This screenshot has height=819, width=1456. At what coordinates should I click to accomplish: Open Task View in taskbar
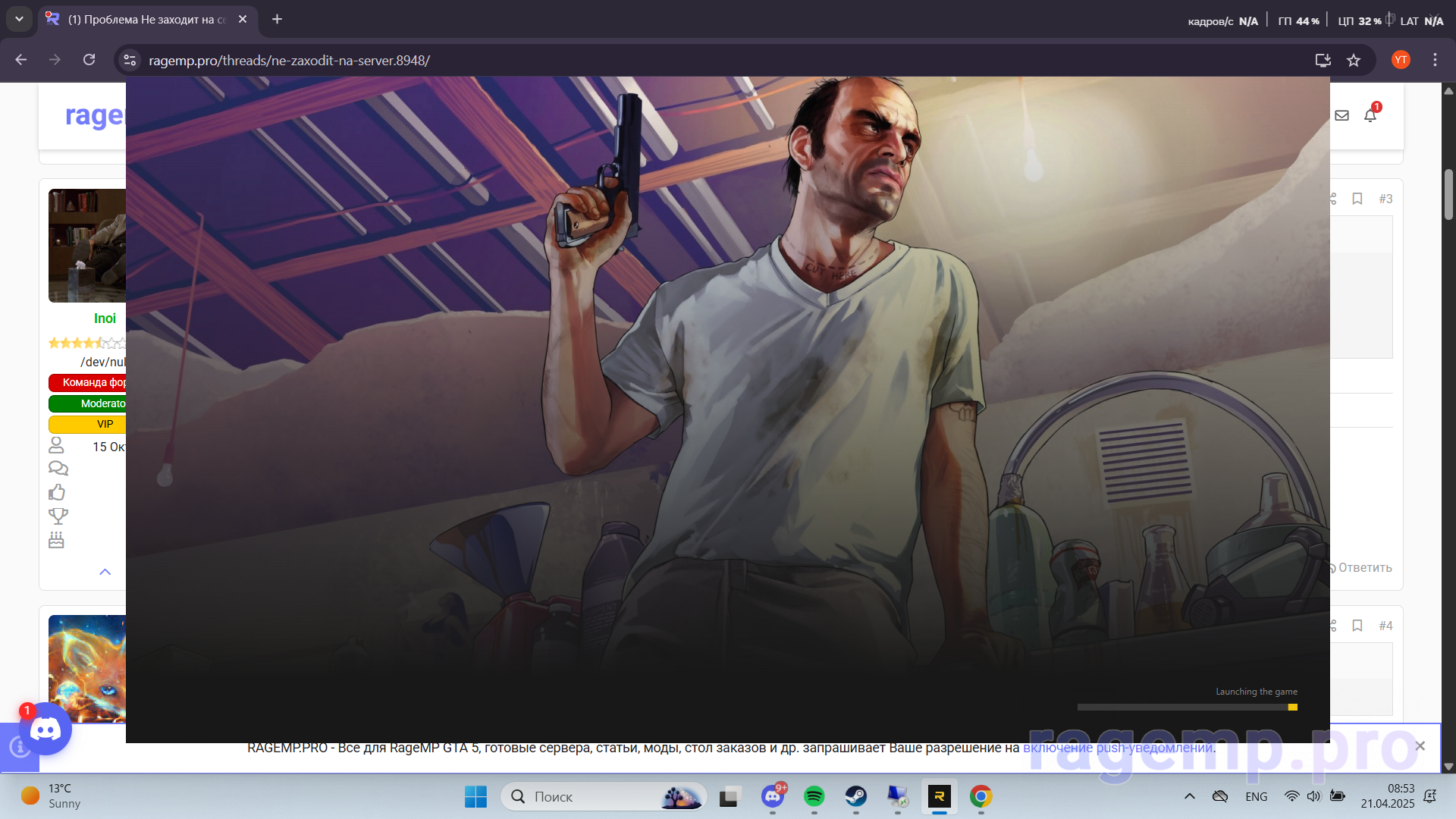(730, 796)
